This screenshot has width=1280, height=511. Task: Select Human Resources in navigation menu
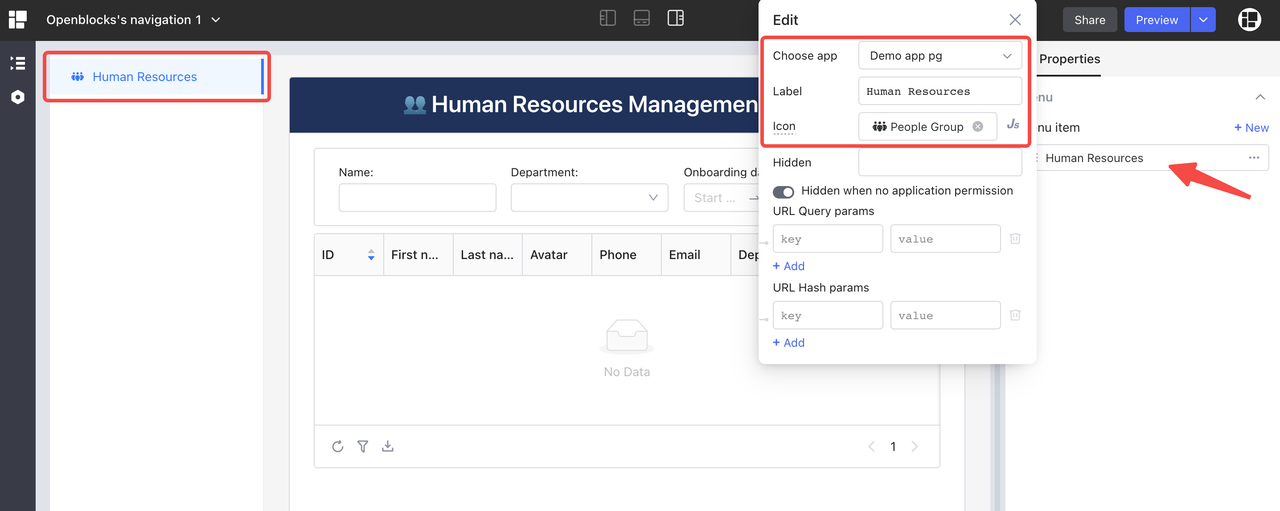[145, 77]
